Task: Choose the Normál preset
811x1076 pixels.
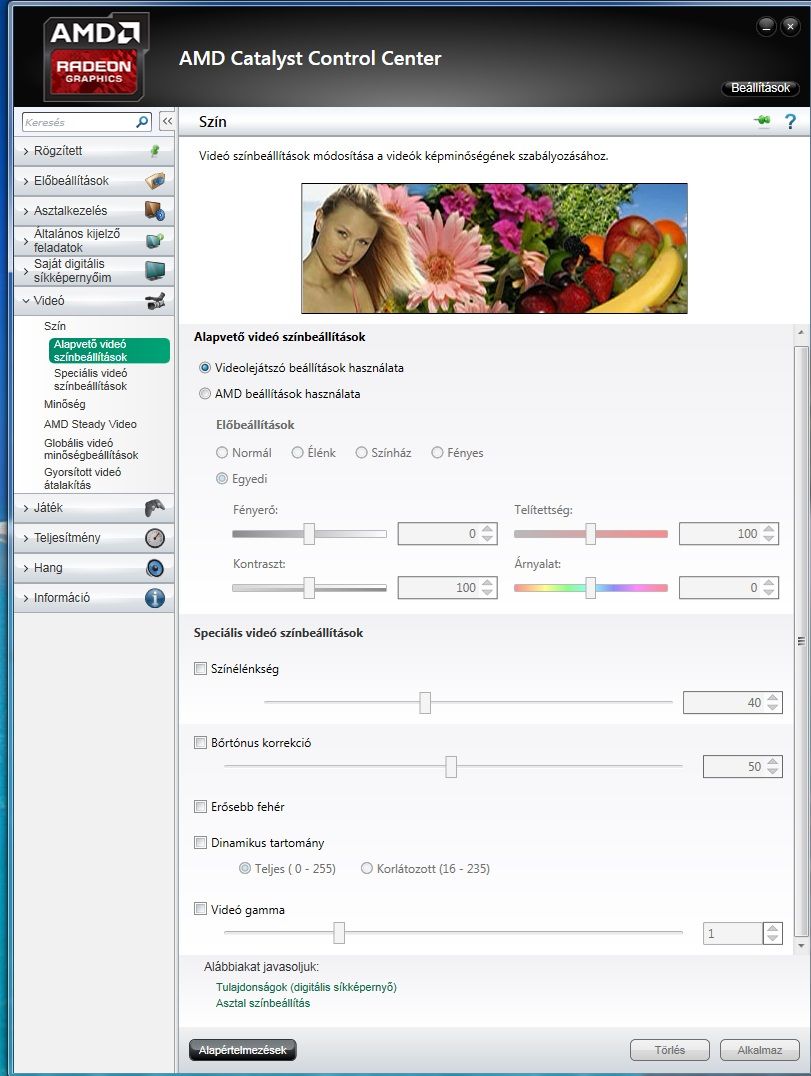Action: point(222,453)
